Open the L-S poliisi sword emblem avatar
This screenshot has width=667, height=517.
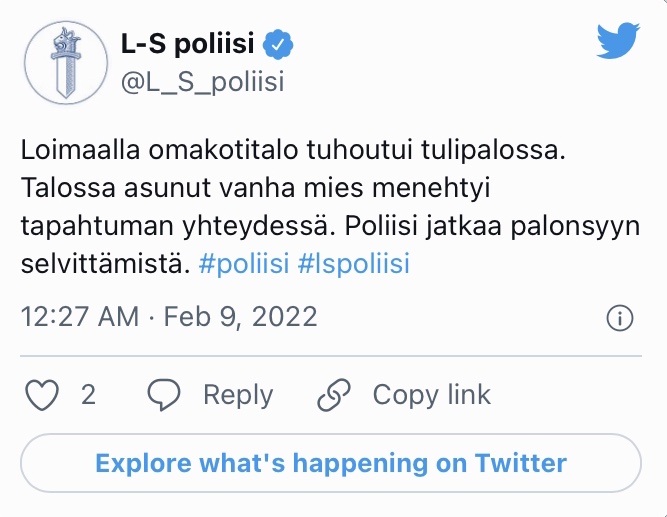pos(66,63)
